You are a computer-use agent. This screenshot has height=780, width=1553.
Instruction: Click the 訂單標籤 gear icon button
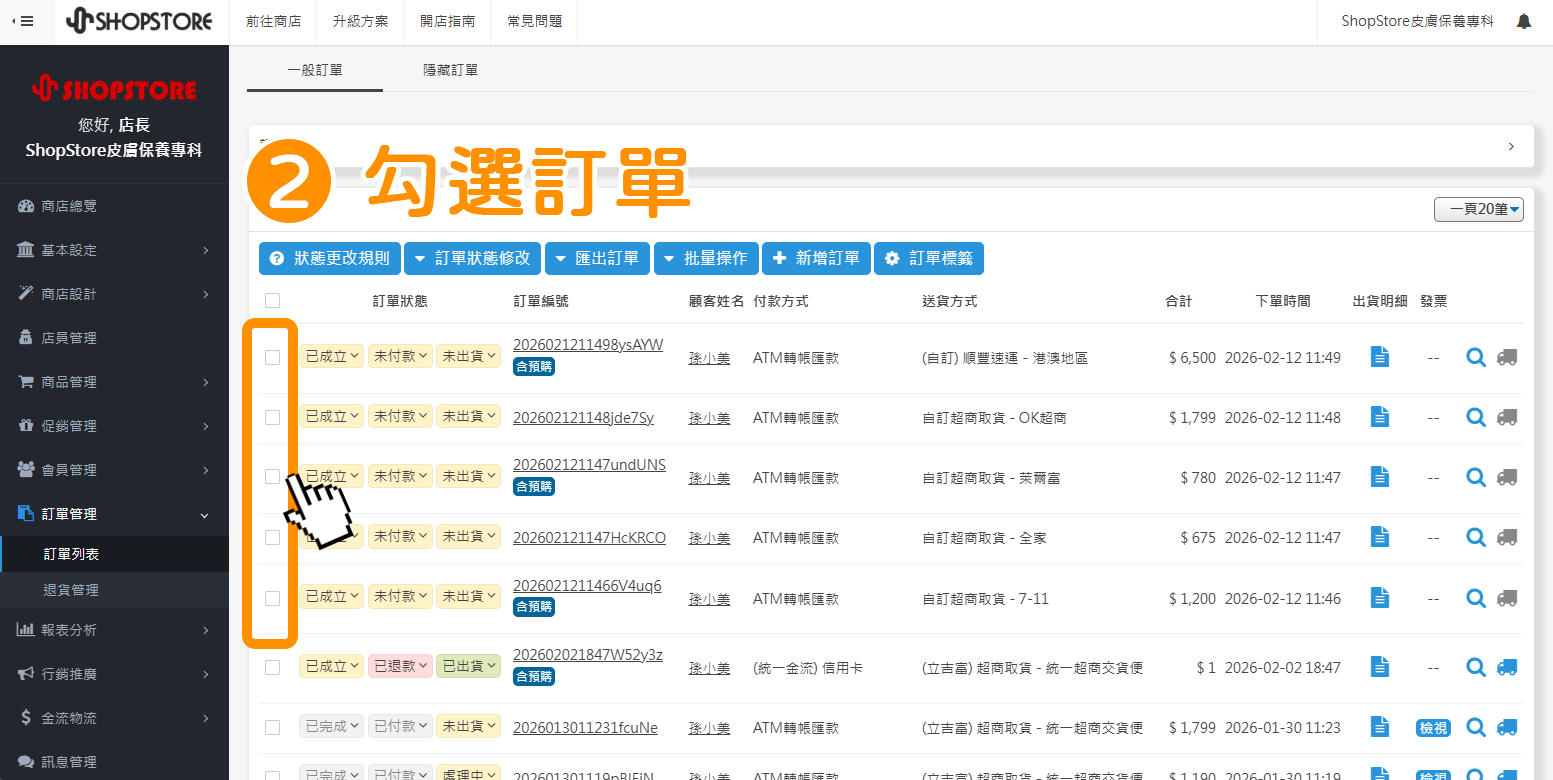(x=893, y=258)
